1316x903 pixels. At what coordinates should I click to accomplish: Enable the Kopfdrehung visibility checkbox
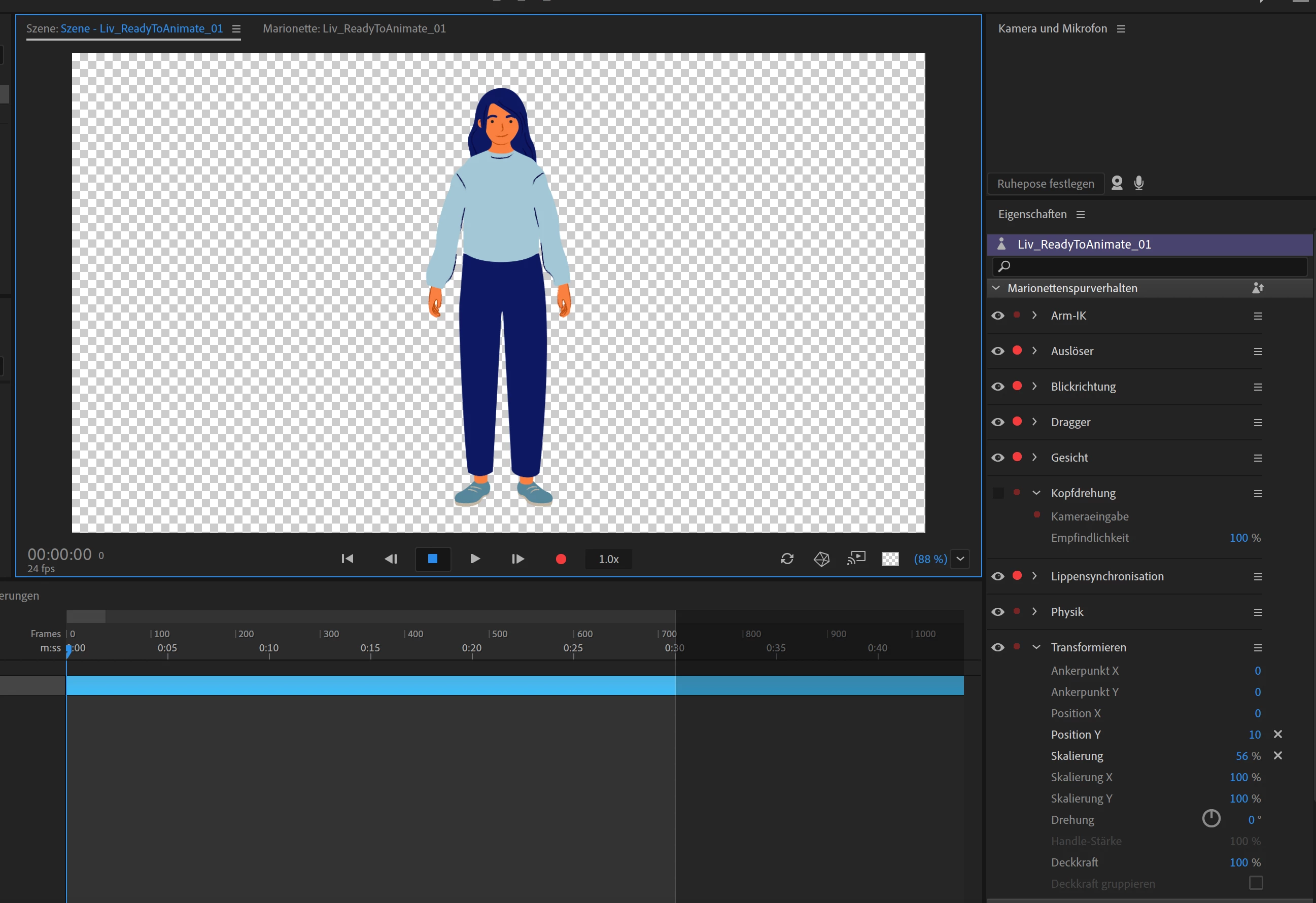click(x=998, y=493)
